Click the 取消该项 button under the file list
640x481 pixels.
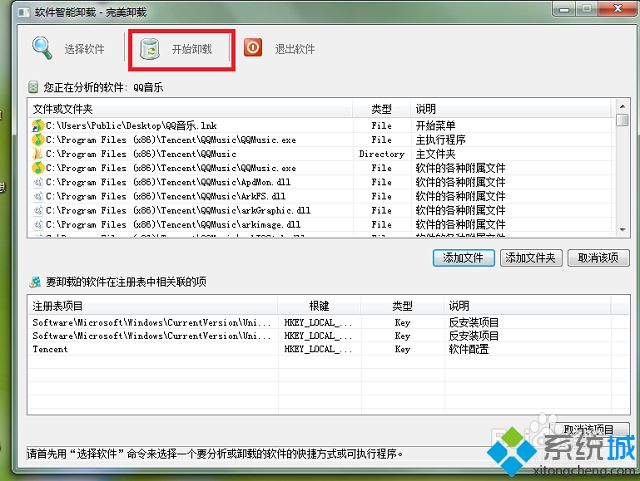coord(598,258)
